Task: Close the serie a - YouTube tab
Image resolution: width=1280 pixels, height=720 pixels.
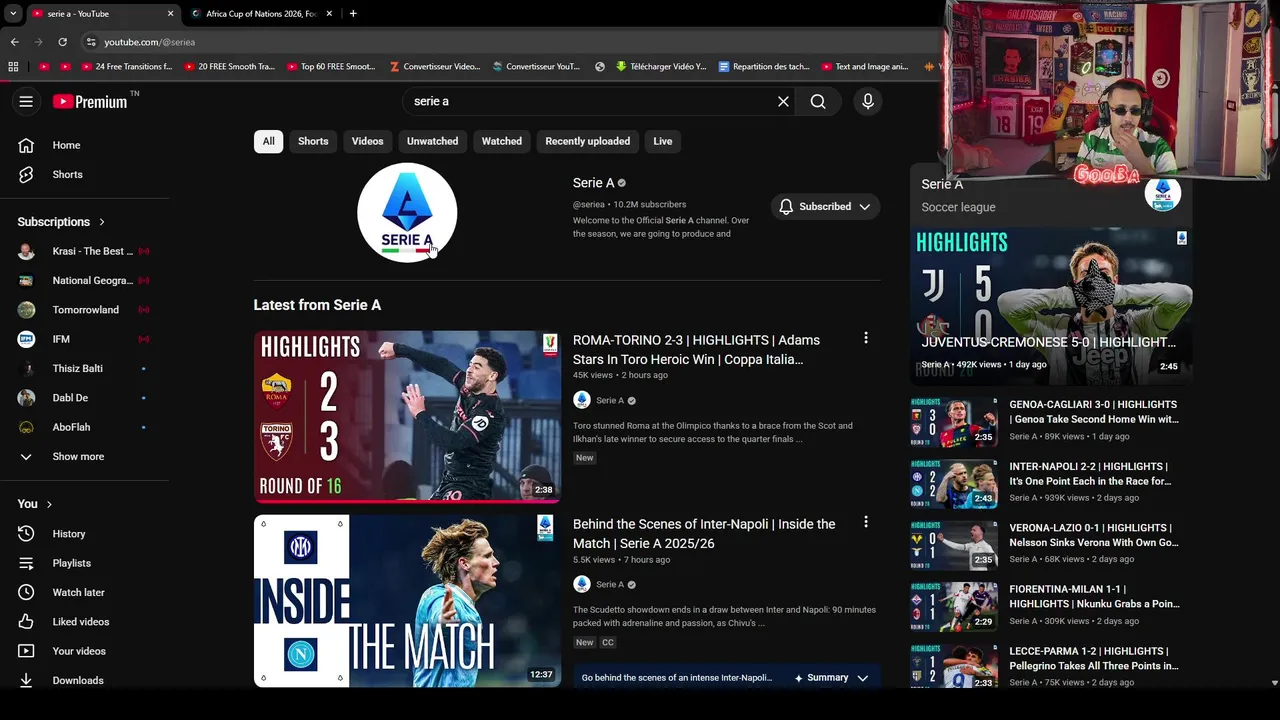Action: coord(170,14)
